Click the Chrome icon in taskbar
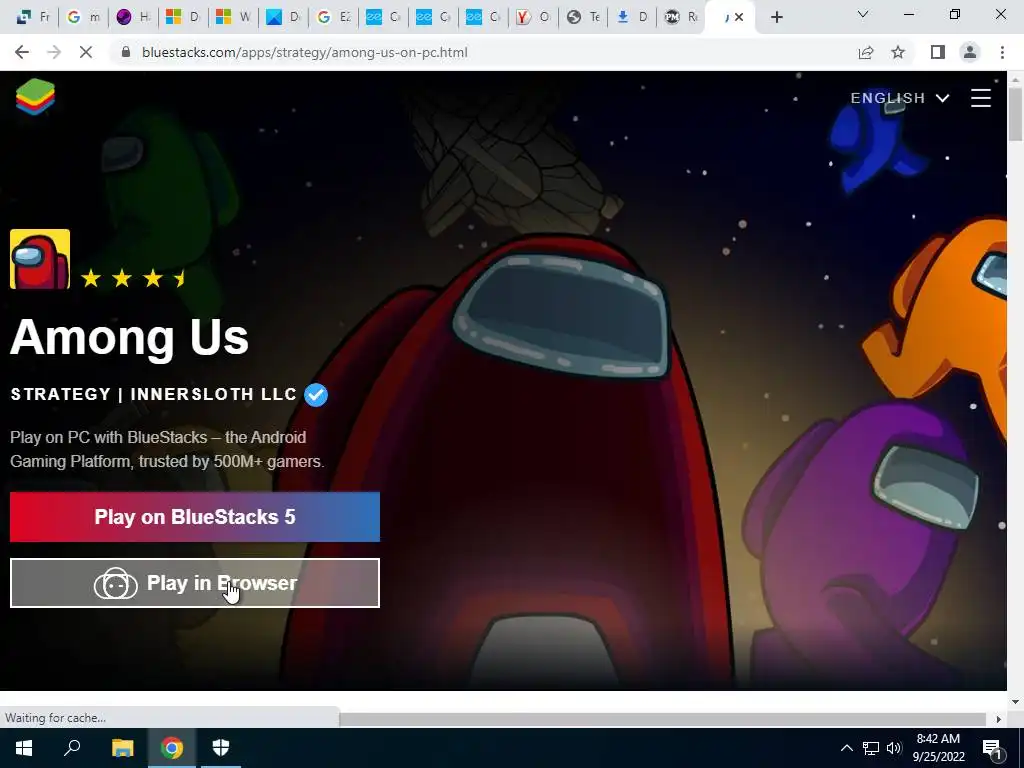This screenshot has width=1024, height=768. [172, 748]
